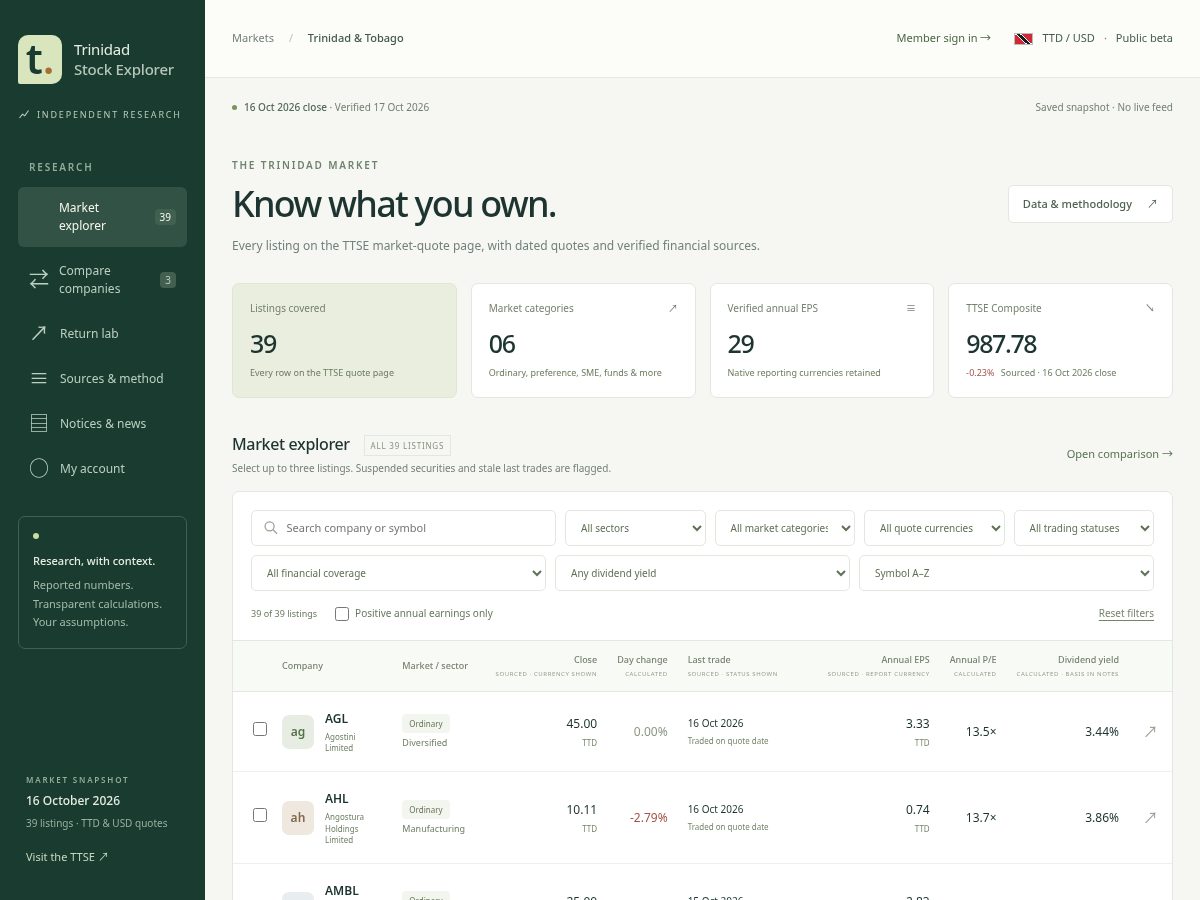Click the Trinidad & Tobago breadcrumb
The image size is (1200, 900).
coord(356,38)
